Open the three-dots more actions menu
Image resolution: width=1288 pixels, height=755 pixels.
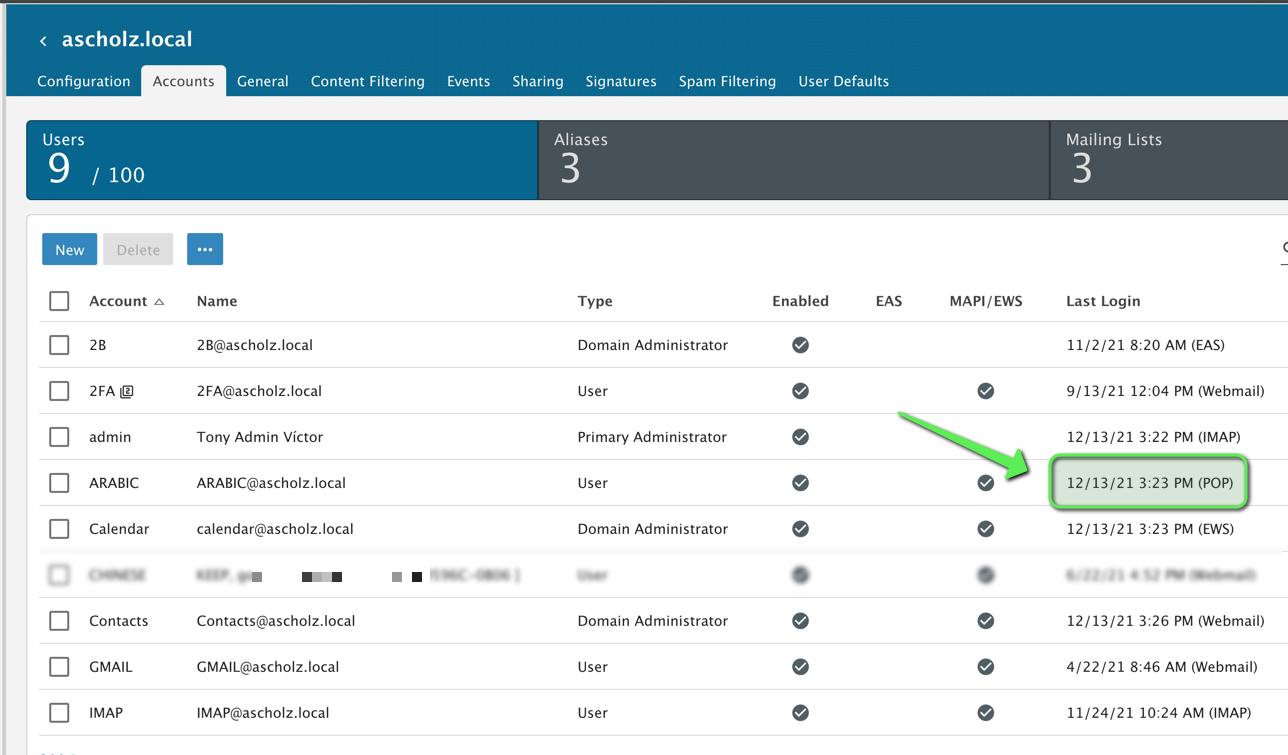pos(205,249)
